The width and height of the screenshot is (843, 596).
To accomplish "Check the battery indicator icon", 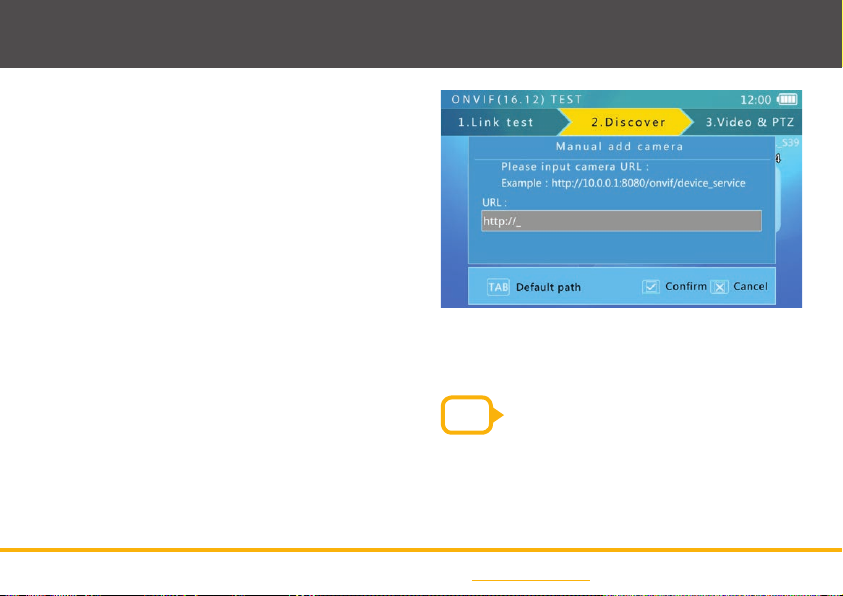I will [x=787, y=99].
